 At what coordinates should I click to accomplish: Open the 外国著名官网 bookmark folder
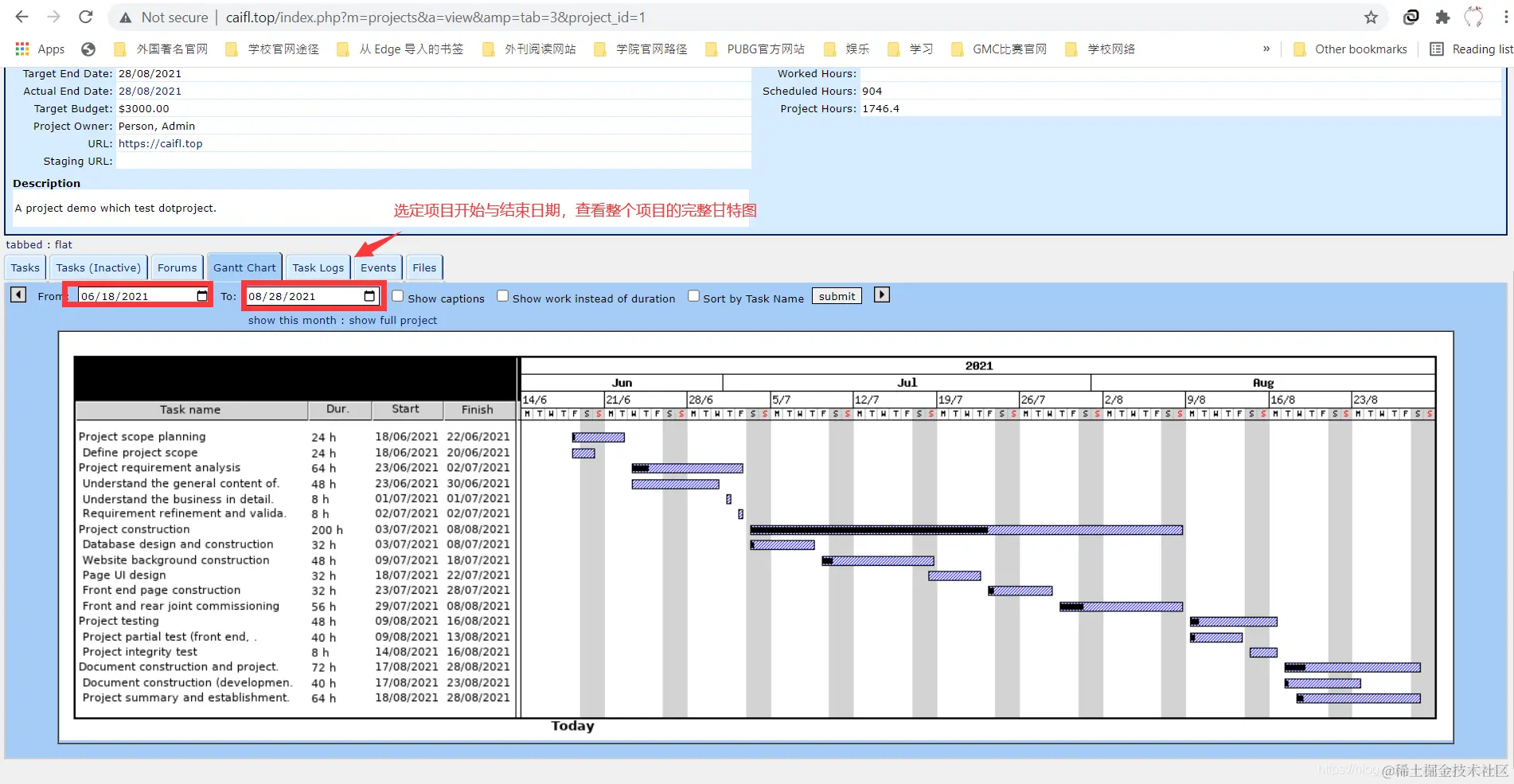click(161, 49)
